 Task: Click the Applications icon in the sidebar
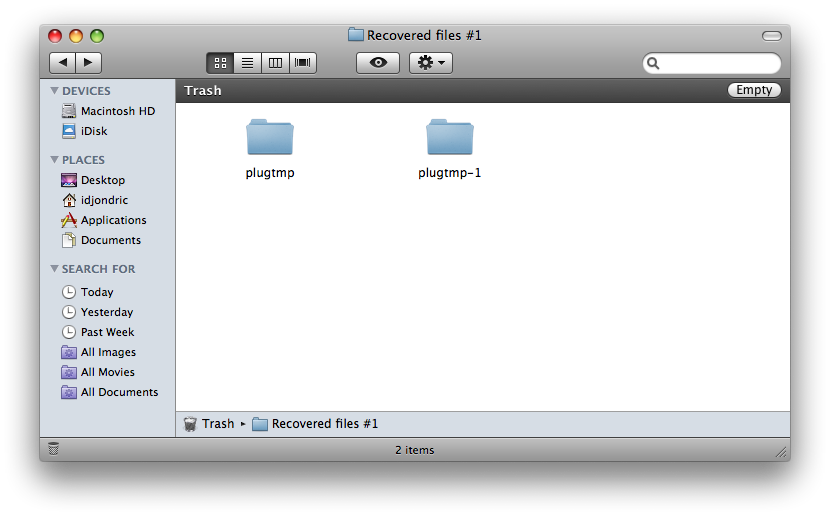[69, 220]
